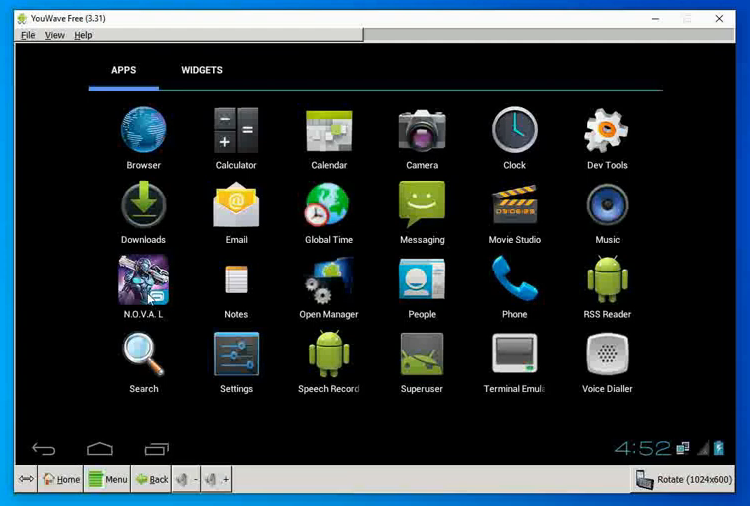This screenshot has width=750, height=506.
Task: Launch the Messaging app
Action: tap(422, 204)
